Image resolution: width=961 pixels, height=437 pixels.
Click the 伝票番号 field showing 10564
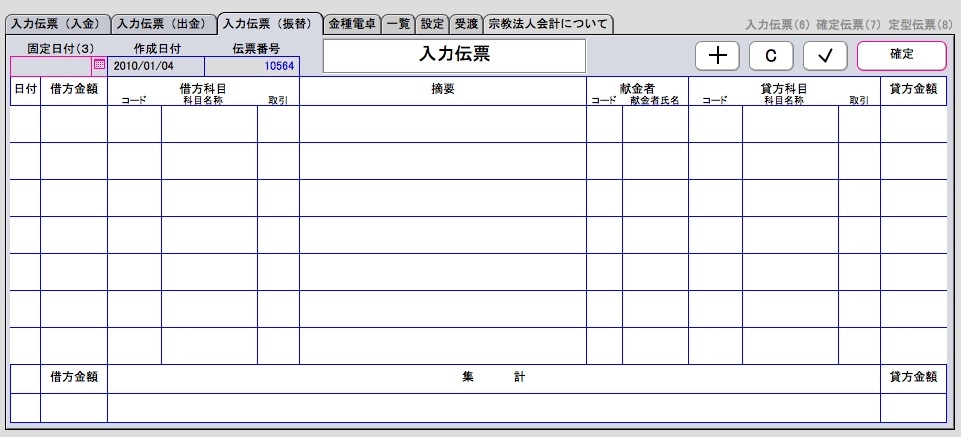(x=252, y=65)
